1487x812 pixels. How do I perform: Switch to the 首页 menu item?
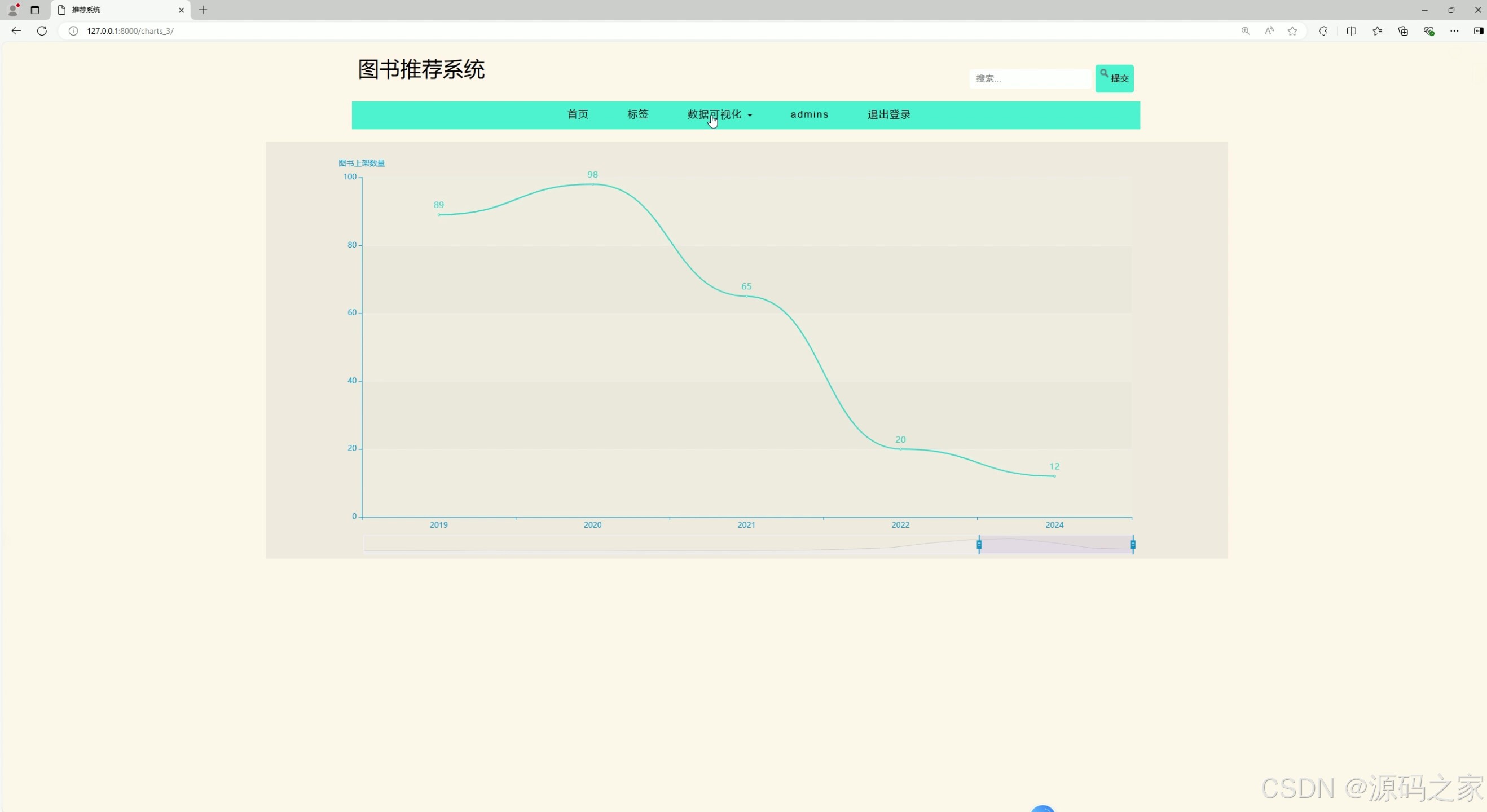click(x=577, y=114)
